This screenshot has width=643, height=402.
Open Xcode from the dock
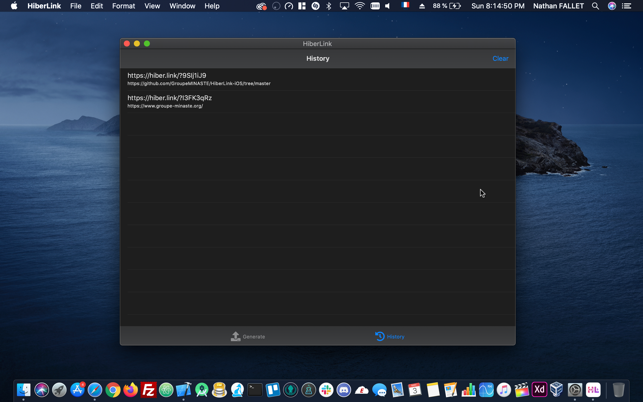click(x=183, y=389)
